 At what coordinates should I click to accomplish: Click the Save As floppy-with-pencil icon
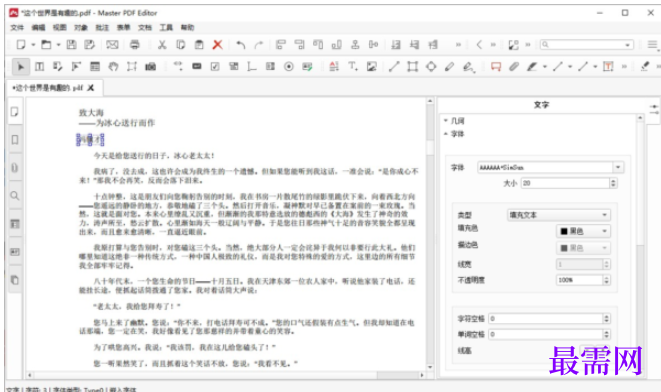click(89, 45)
